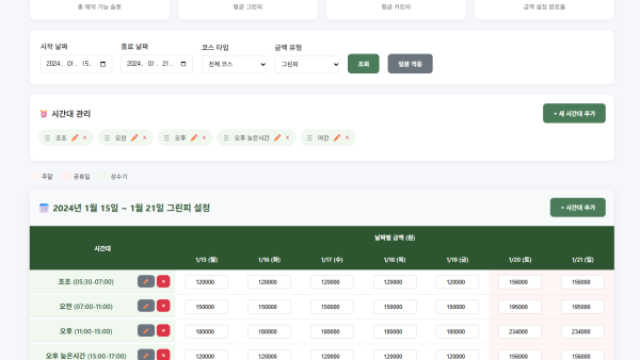Edit the 오후 늦은시간 (15:00-17:00) row

146,355
